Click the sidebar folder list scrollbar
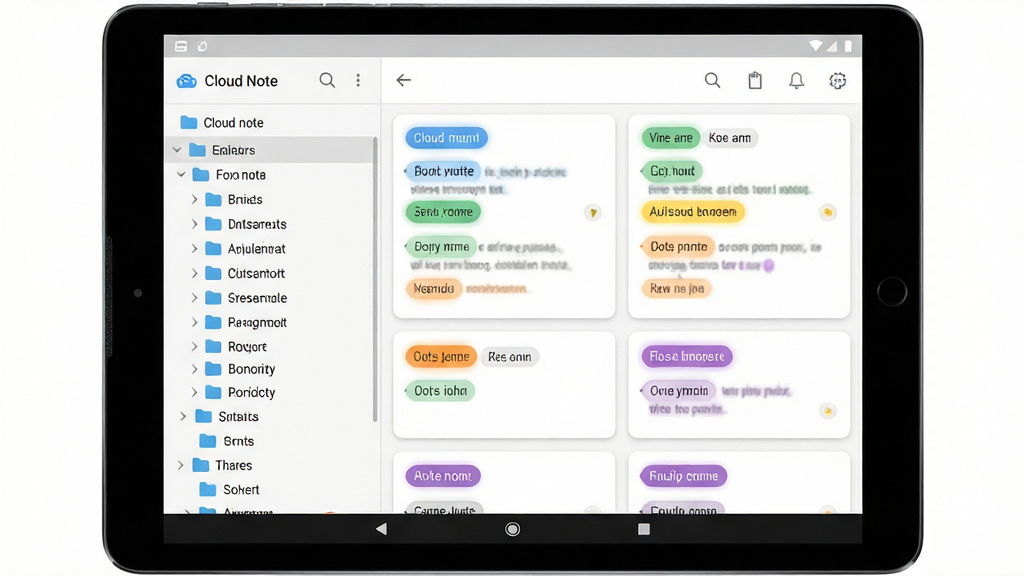Screen dimensions: 1024x576 pyautogui.click(x=375, y=280)
